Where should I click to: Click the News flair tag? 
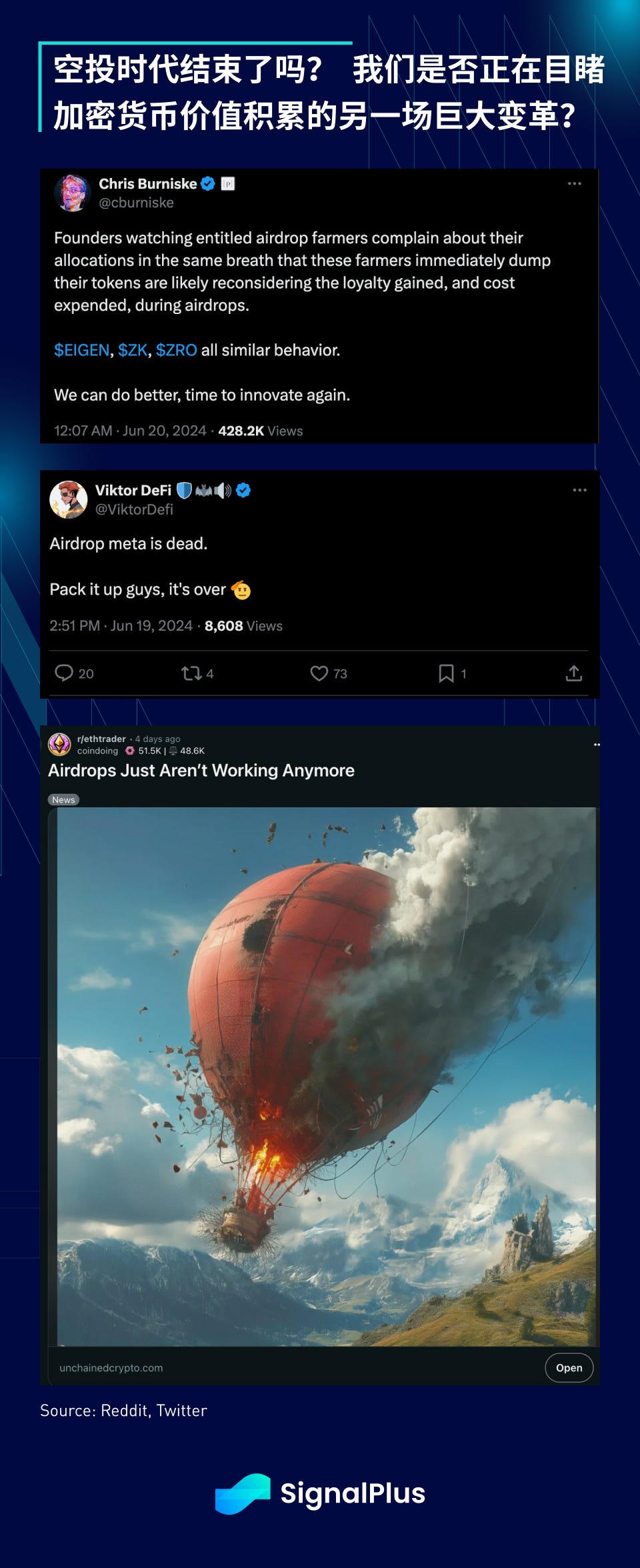(x=64, y=799)
